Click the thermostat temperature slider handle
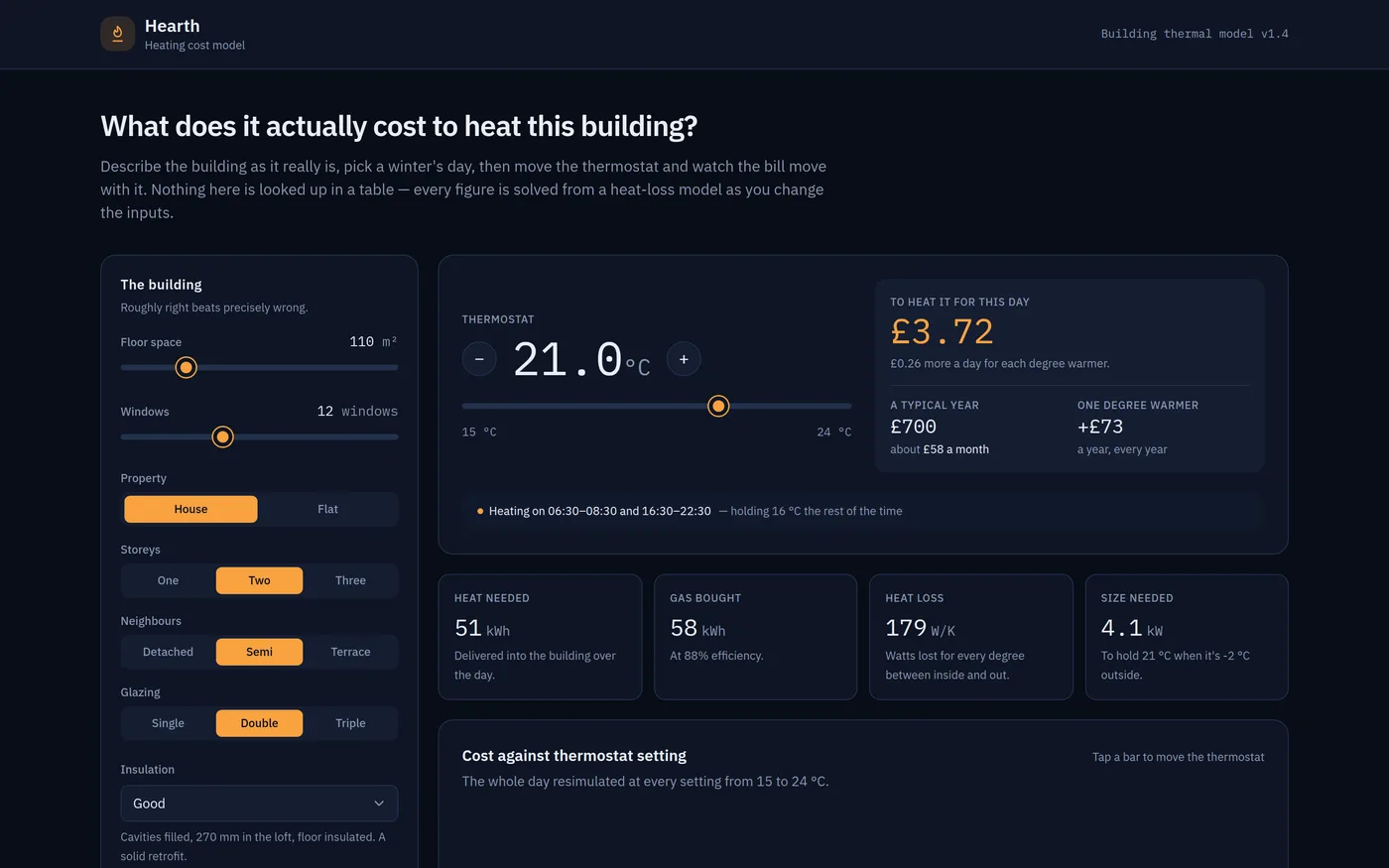Screen dimensions: 1389x868 tap(718, 406)
